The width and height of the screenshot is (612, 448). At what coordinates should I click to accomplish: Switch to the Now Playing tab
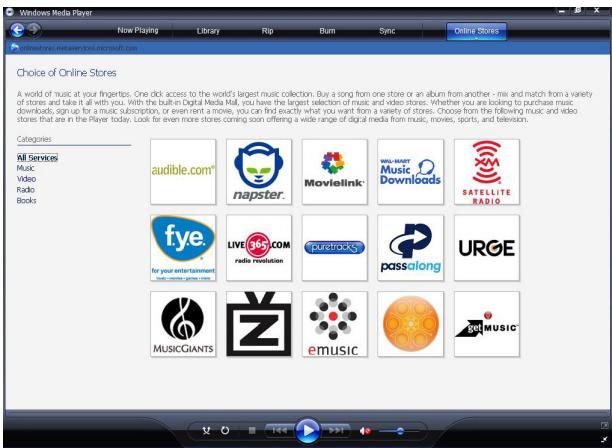(x=138, y=30)
